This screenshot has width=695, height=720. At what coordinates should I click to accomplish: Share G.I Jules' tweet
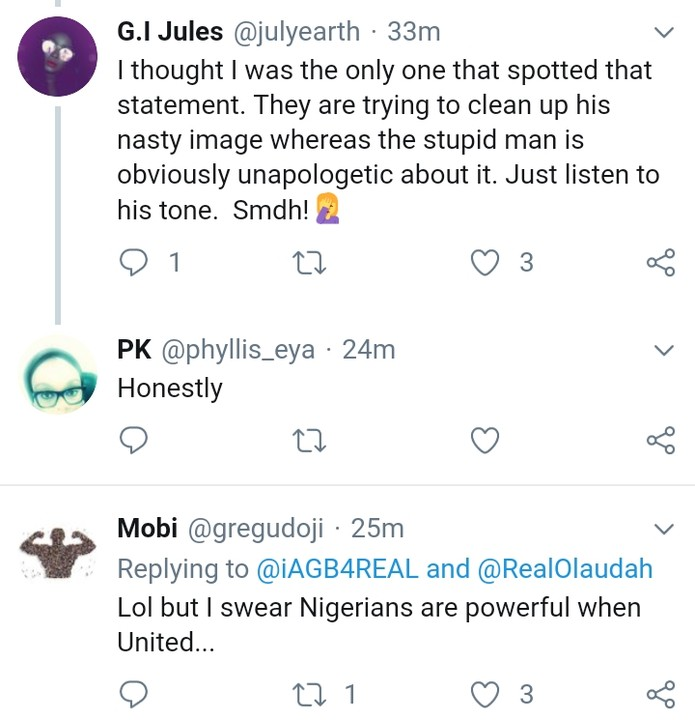pos(661,263)
